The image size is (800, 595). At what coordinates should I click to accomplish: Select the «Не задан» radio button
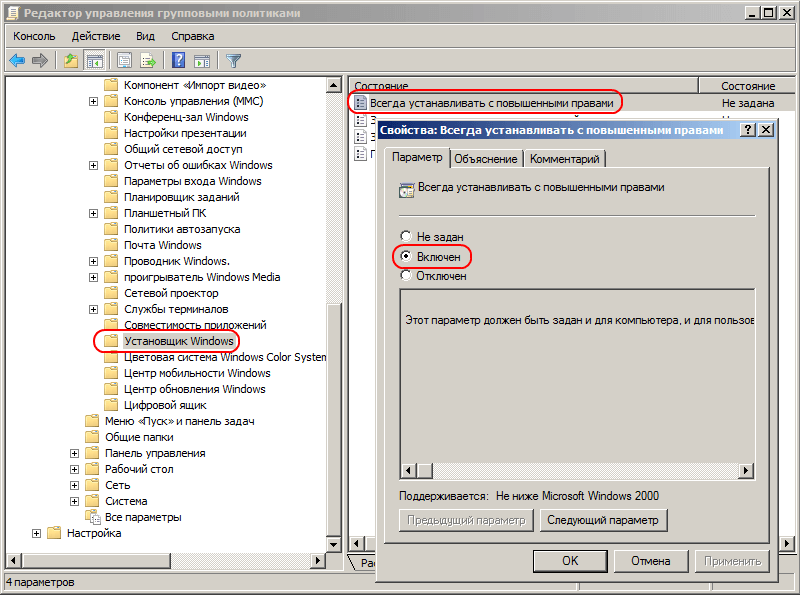[406, 237]
